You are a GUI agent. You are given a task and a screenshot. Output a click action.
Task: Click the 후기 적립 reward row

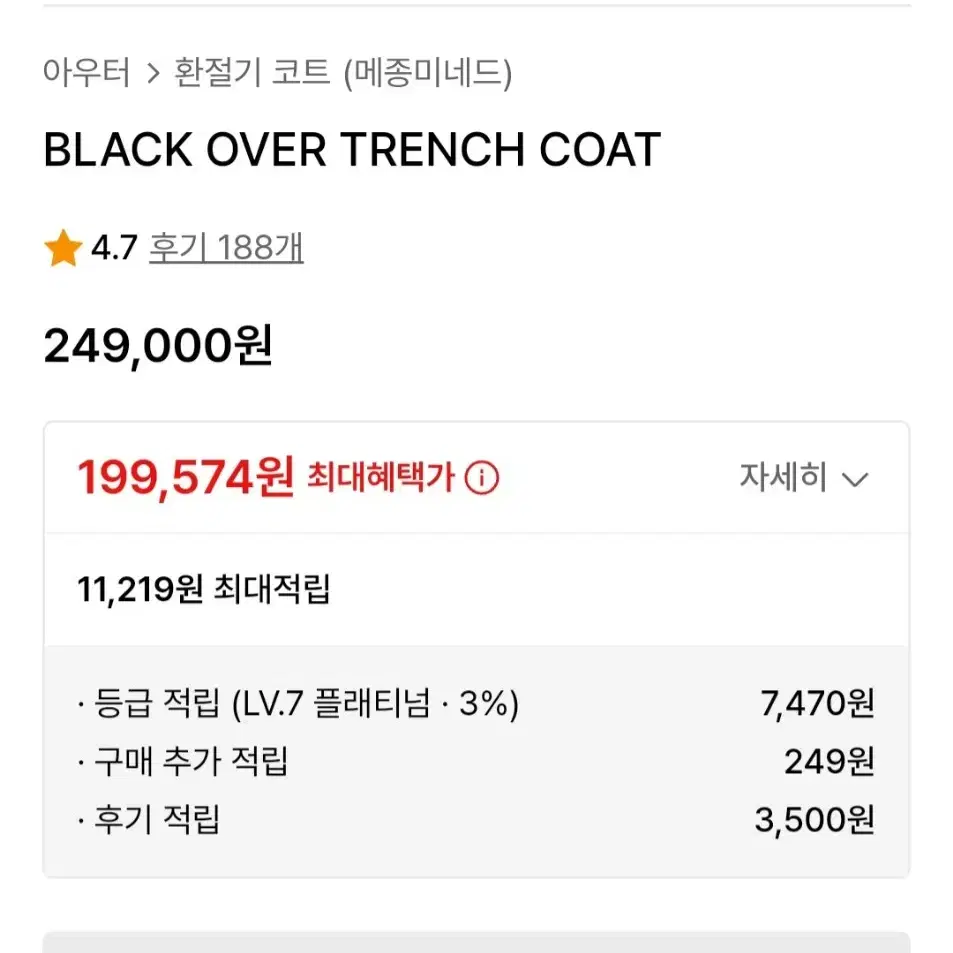tap(476, 819)
